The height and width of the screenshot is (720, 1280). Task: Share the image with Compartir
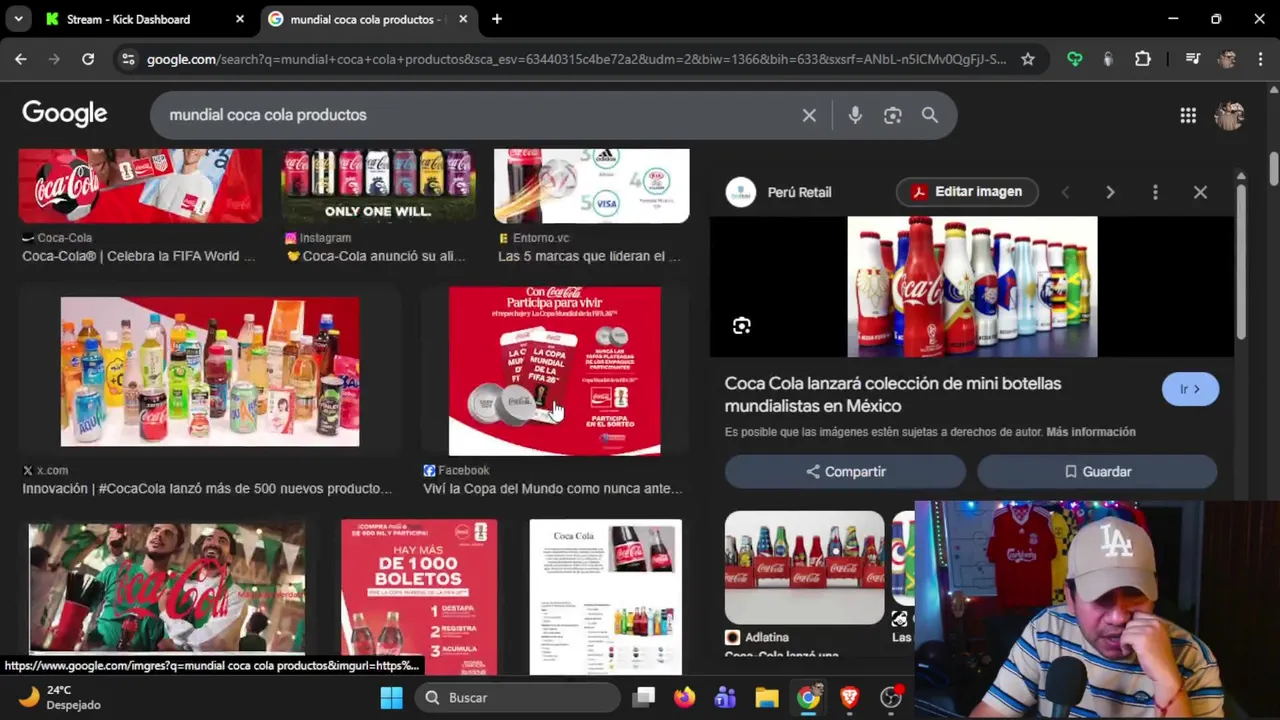pos(845,471)
